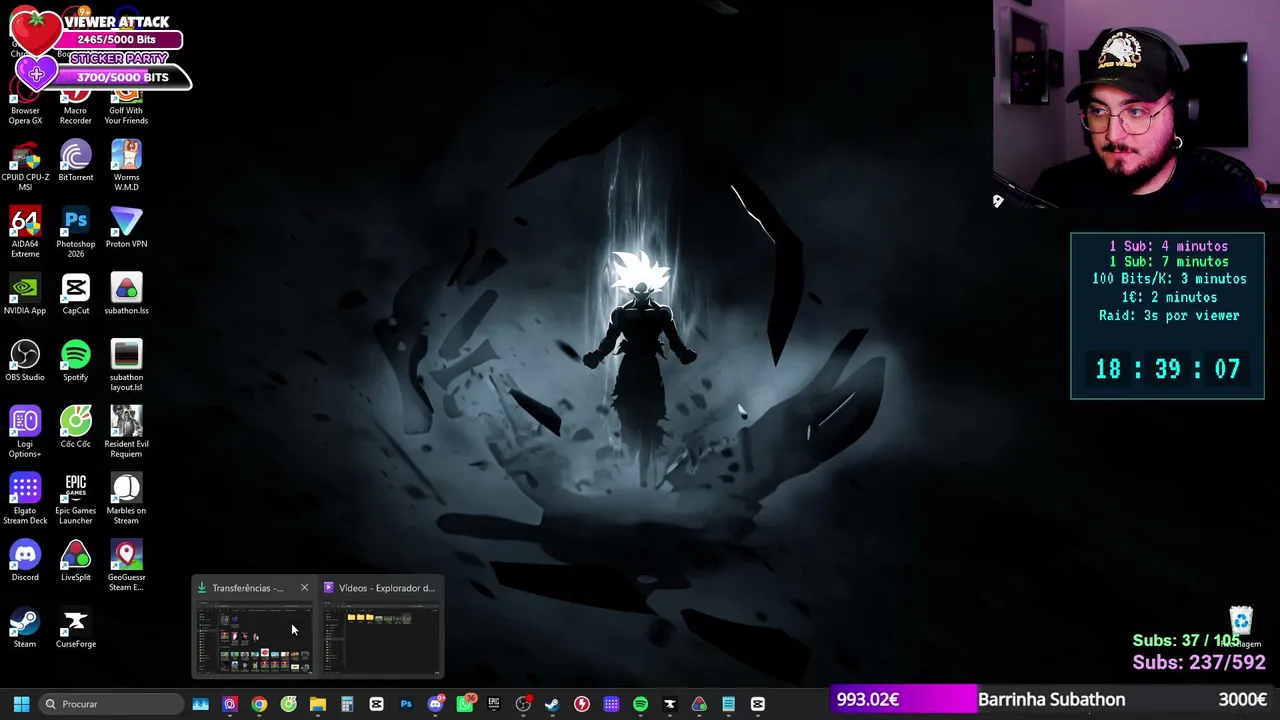Select the subathon layout.lsl desktop file
The width and height of the screenshot is (1280, 720).
(x=126, y=366)
